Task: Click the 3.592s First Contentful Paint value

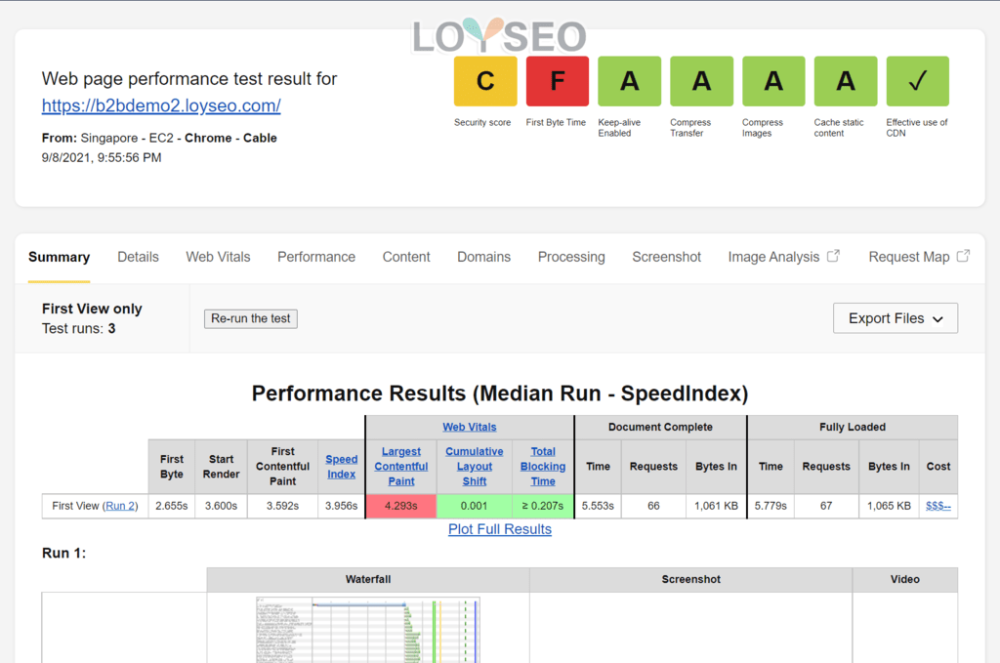Action: (x=283, y=506)
